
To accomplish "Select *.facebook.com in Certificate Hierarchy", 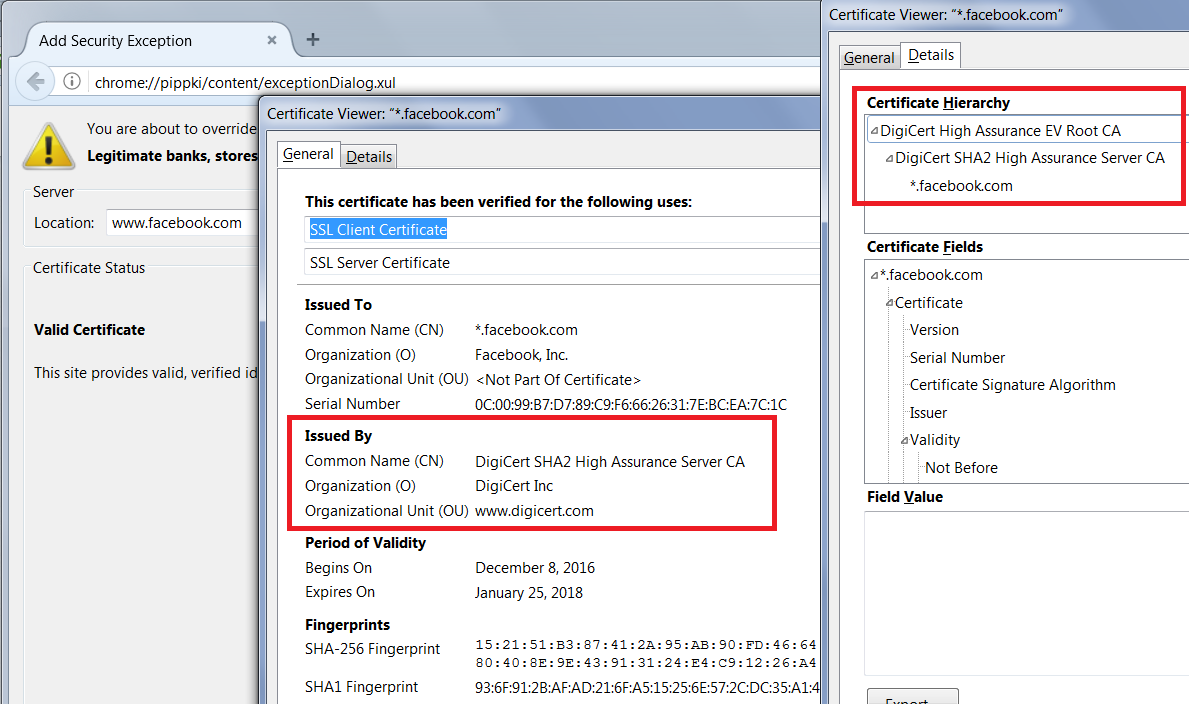I will coord(961,186).
